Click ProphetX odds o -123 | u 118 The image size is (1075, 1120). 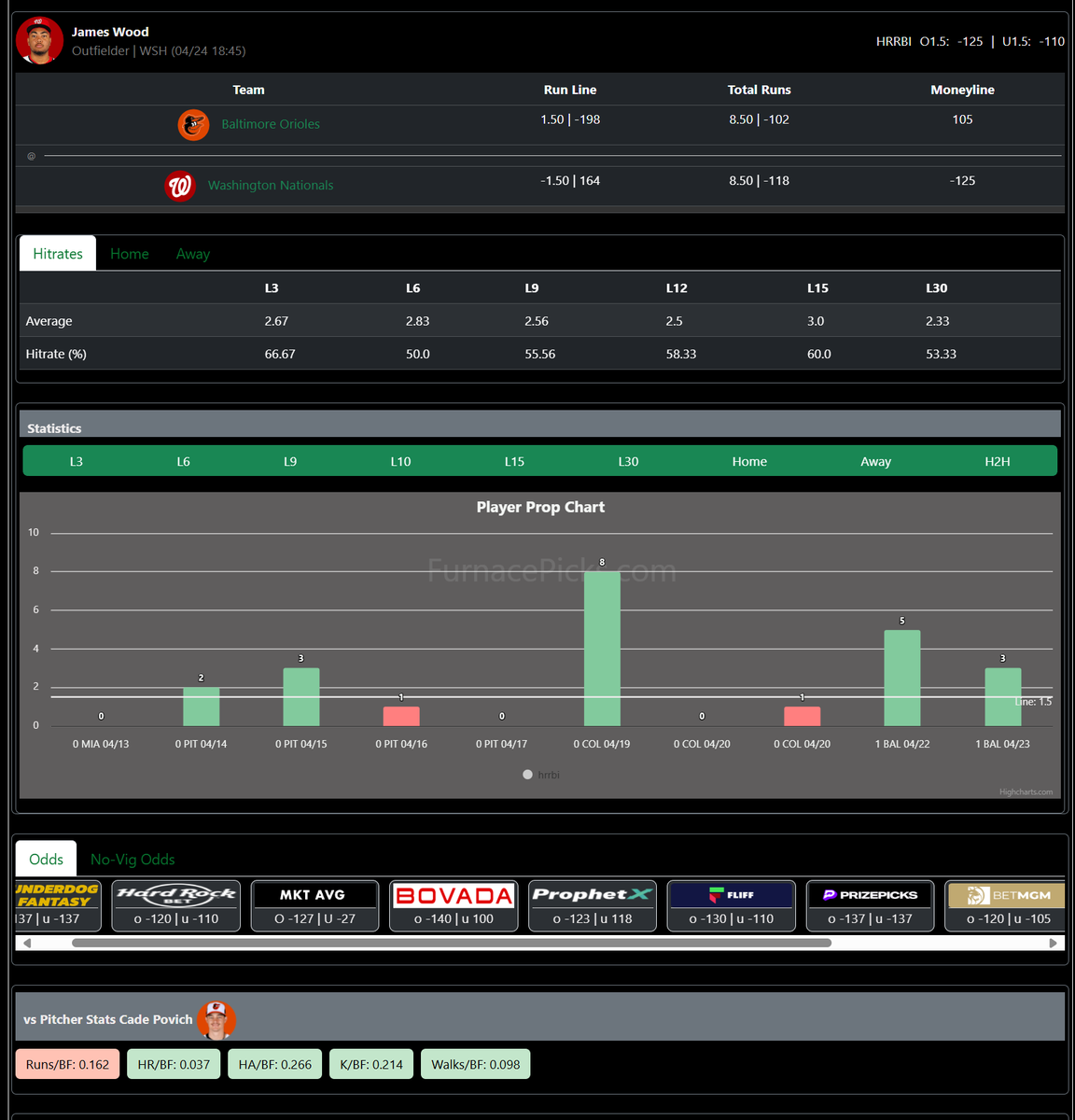click(x=593, y=919)
